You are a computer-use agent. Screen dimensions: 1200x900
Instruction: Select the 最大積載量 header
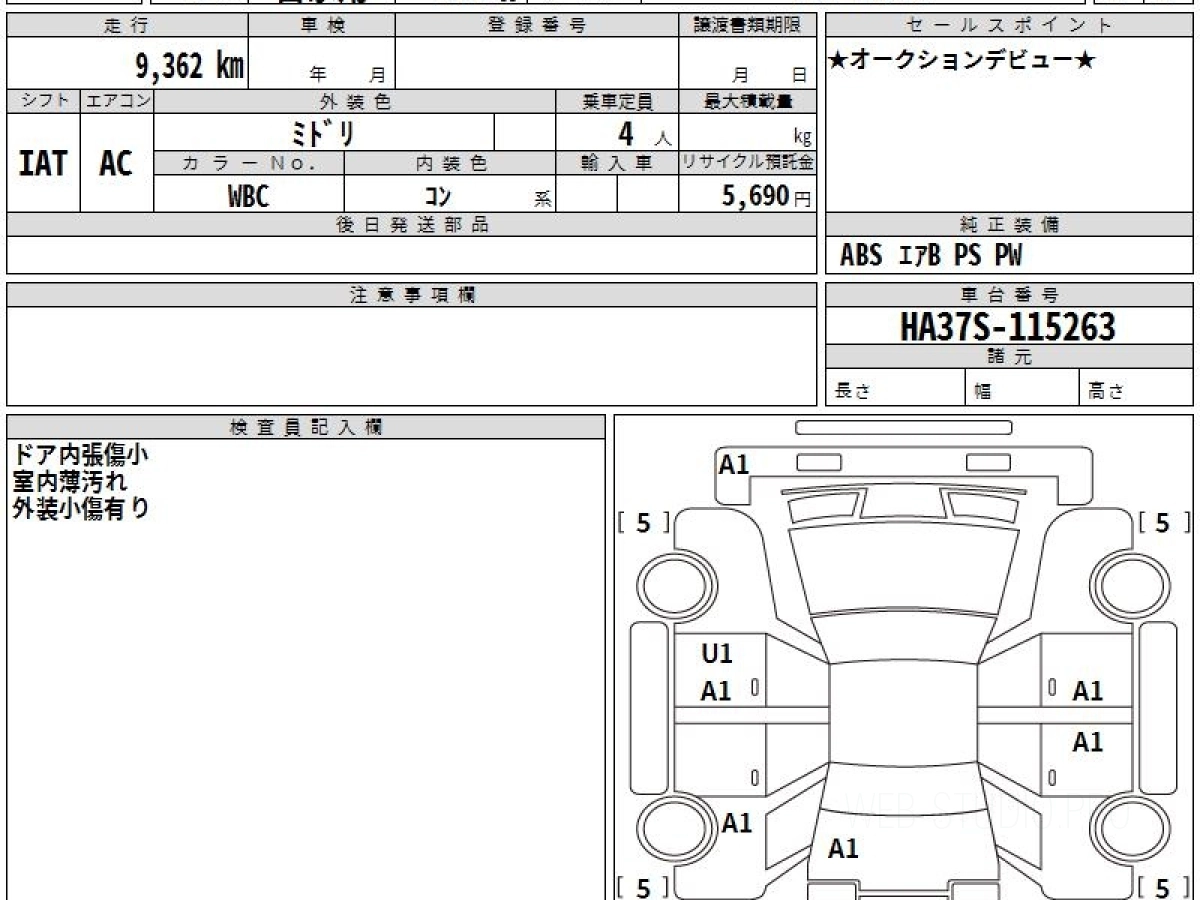click(x=747, y=101)
